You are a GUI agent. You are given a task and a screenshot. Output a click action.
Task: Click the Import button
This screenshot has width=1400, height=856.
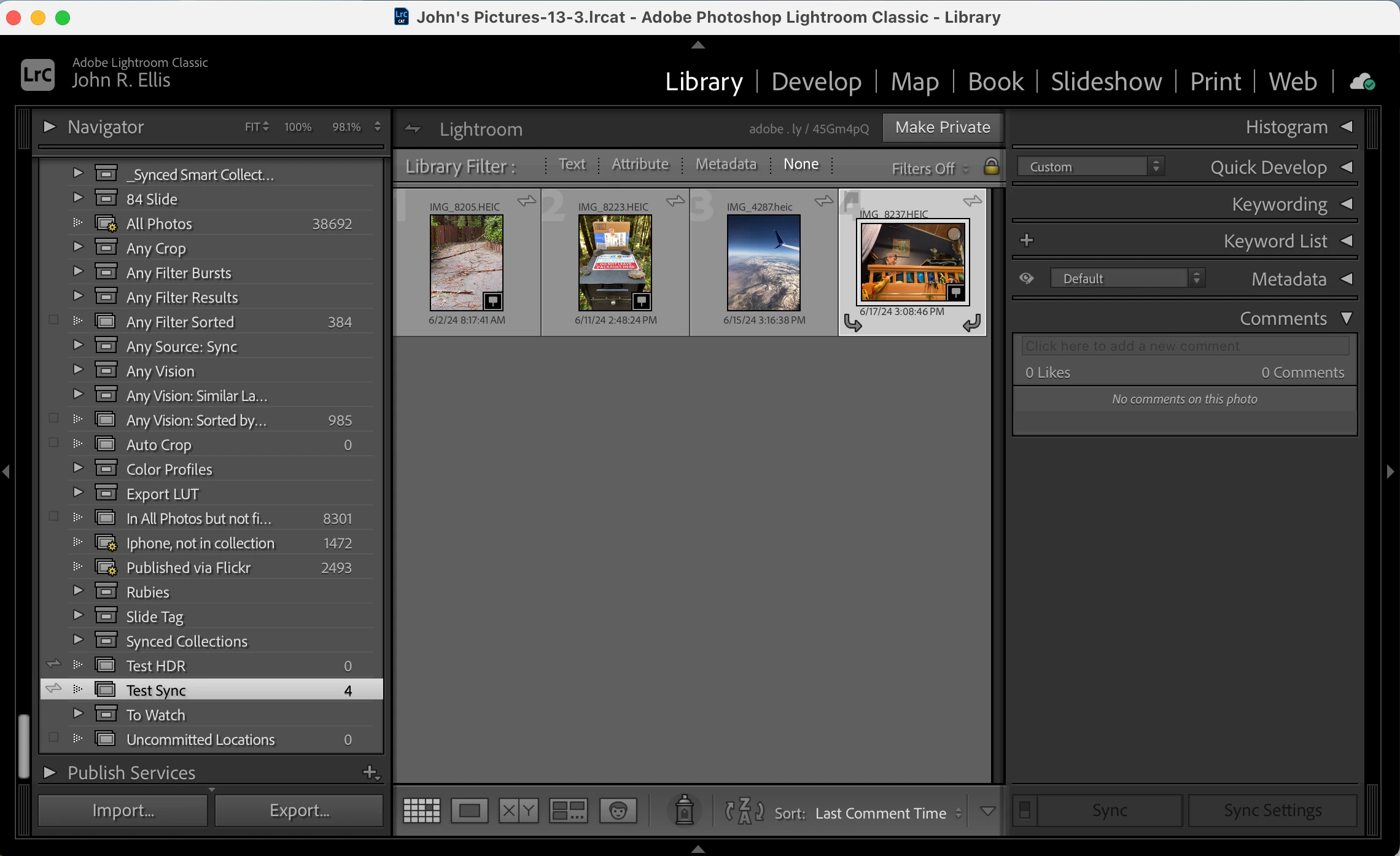pos(123,811)
